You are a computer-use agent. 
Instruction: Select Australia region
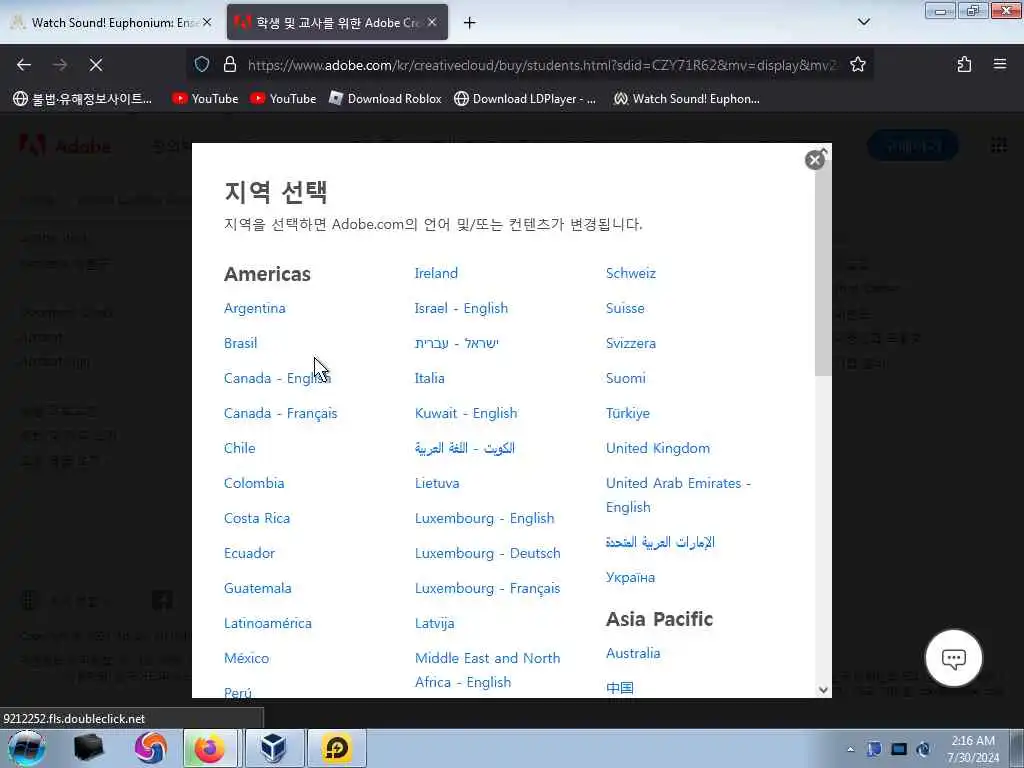(x=633, y=654)
